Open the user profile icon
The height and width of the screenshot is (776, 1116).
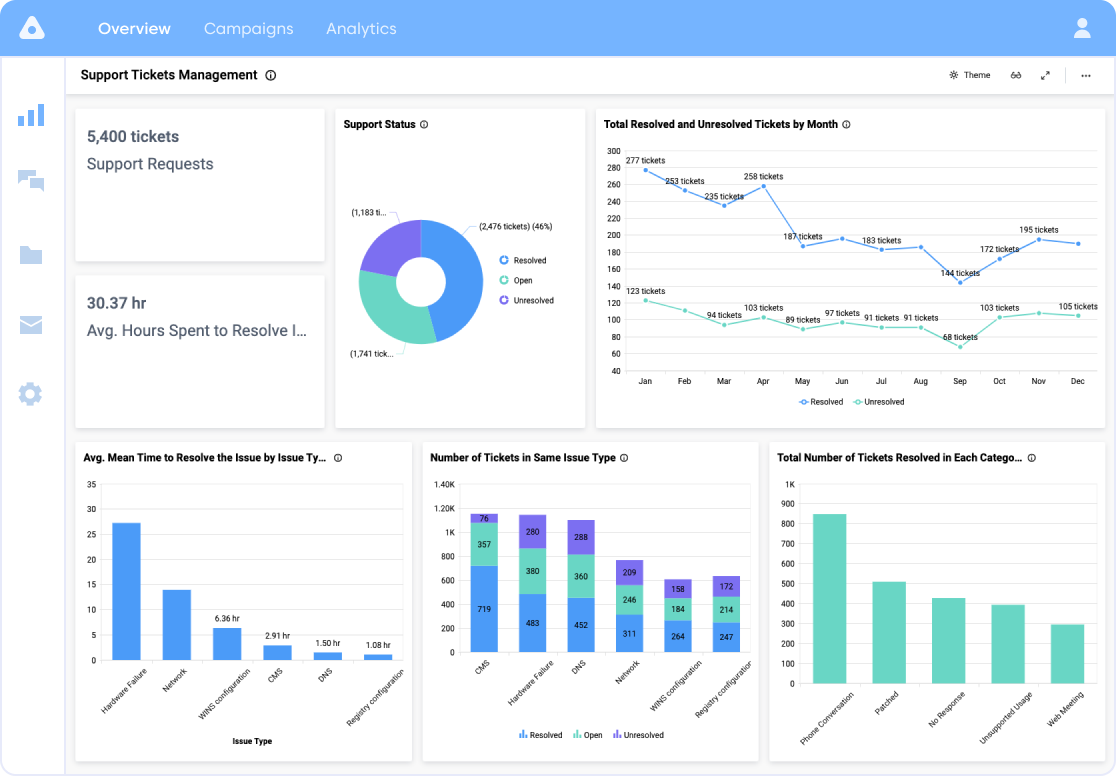[x=1082, y=28]
